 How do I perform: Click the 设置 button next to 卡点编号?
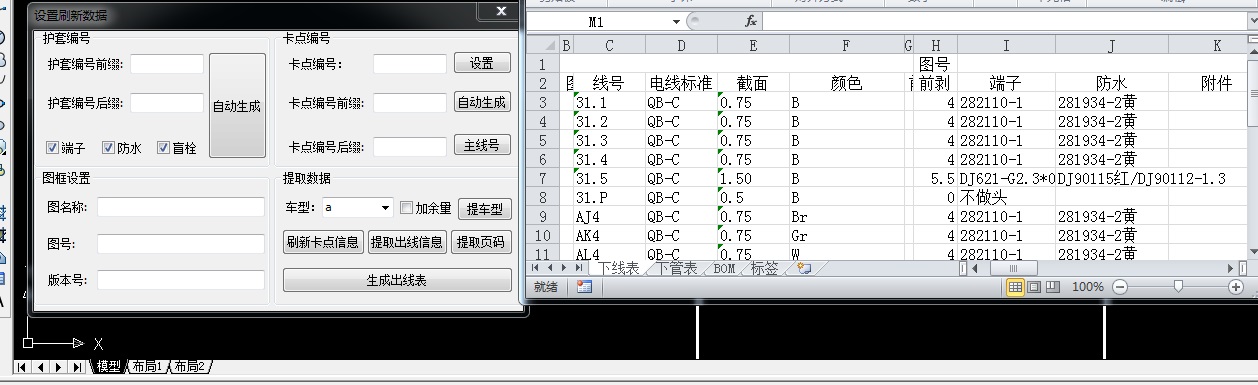(x=482, y=63)
